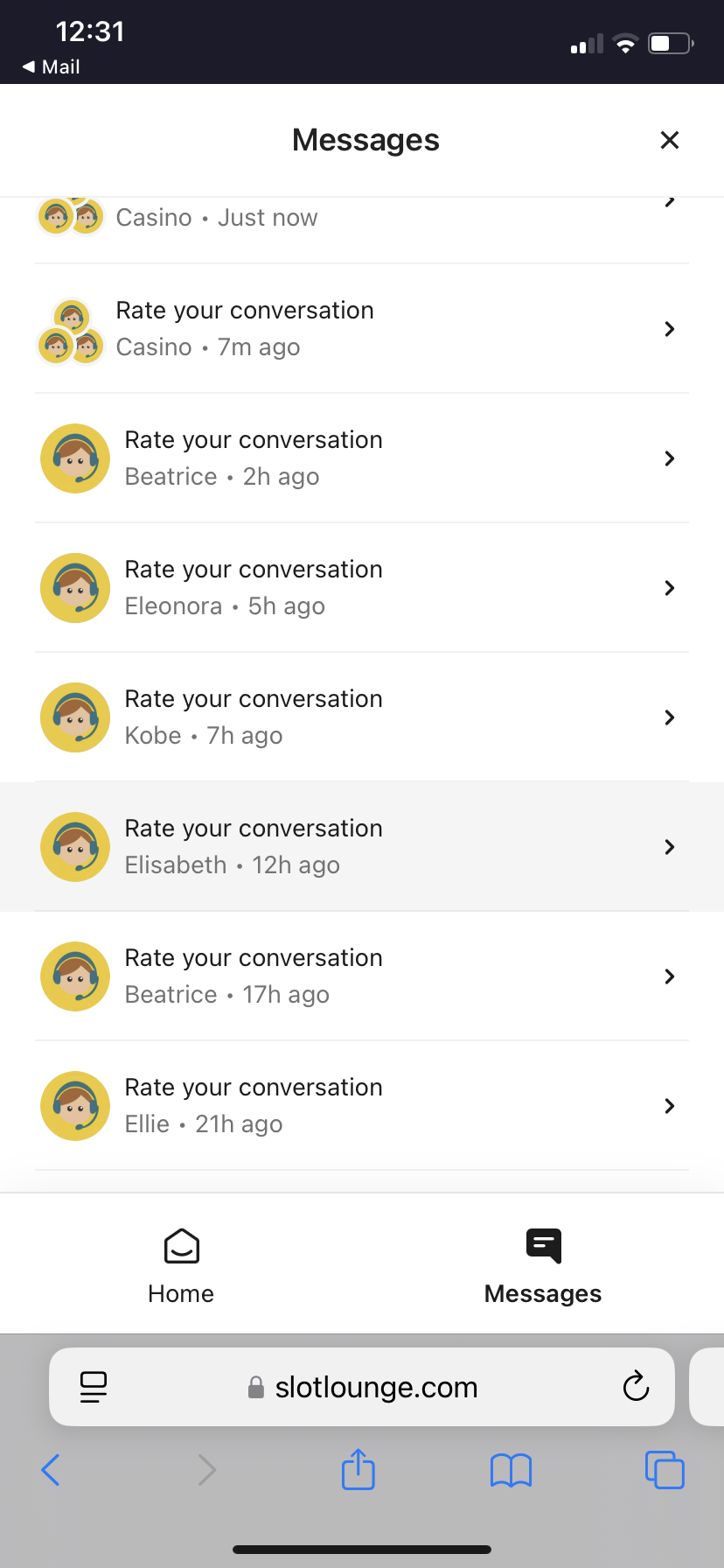Open chevron for Ellie 21h ago conversation

670,1106
